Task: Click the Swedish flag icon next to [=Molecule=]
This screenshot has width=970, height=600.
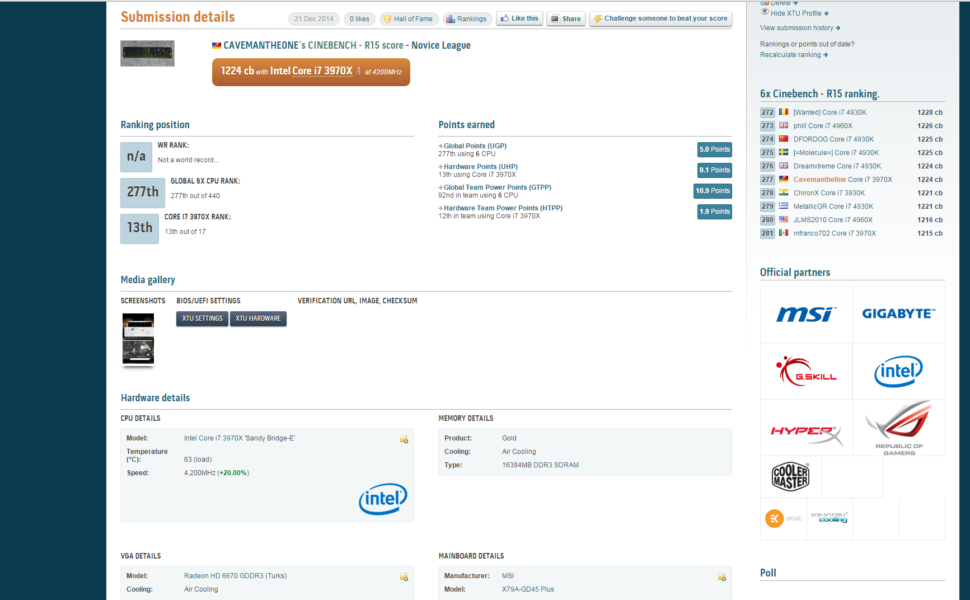Action: [x=783, y=152]
